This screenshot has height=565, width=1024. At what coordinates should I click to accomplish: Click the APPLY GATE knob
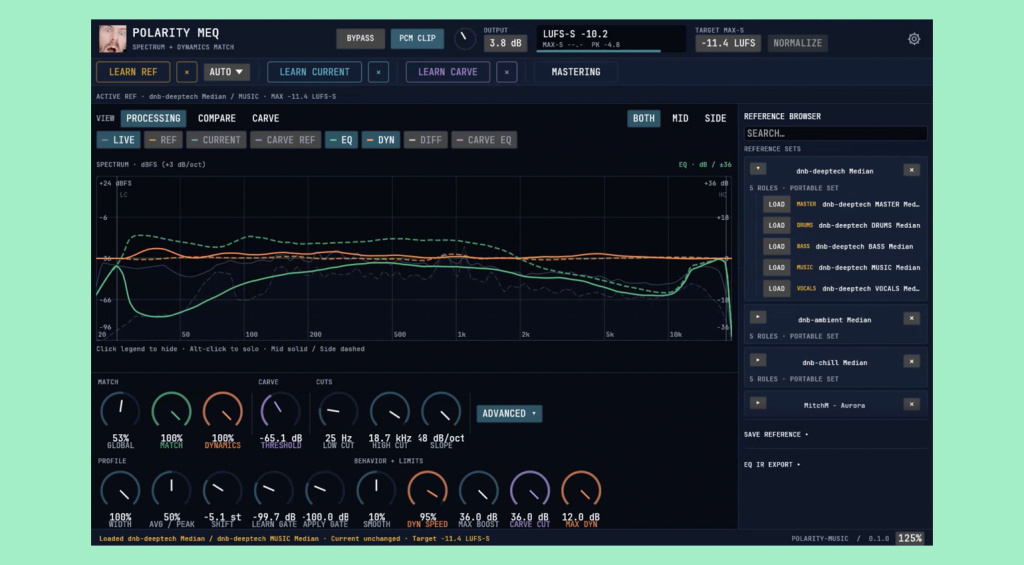[x=325, y=491]
